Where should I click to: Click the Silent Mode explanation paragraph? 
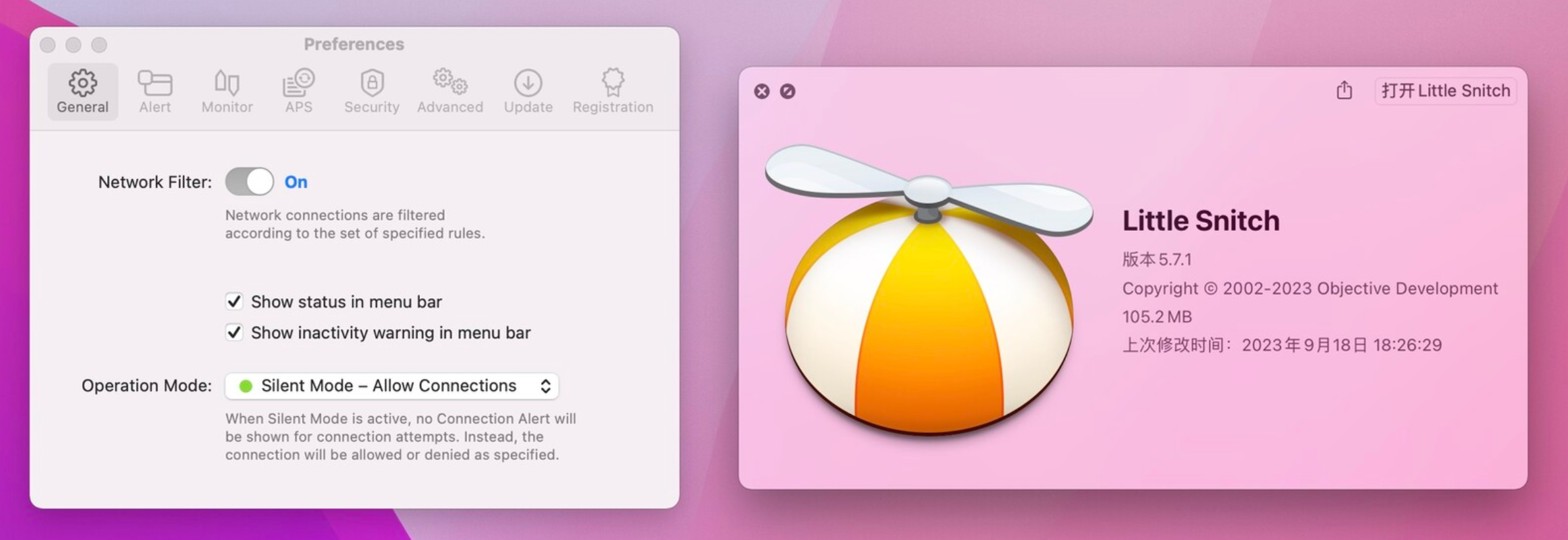coord(400,436)
